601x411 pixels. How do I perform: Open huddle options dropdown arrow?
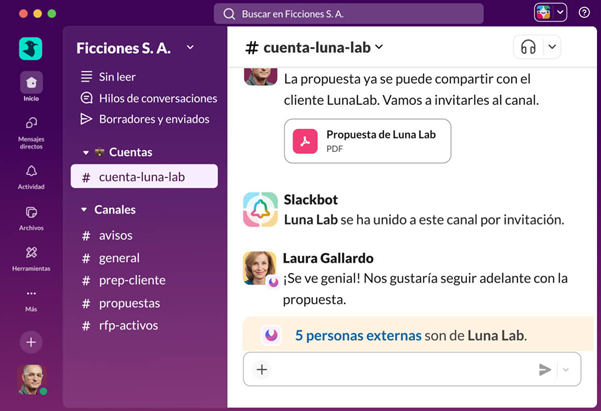click(551, 47)
